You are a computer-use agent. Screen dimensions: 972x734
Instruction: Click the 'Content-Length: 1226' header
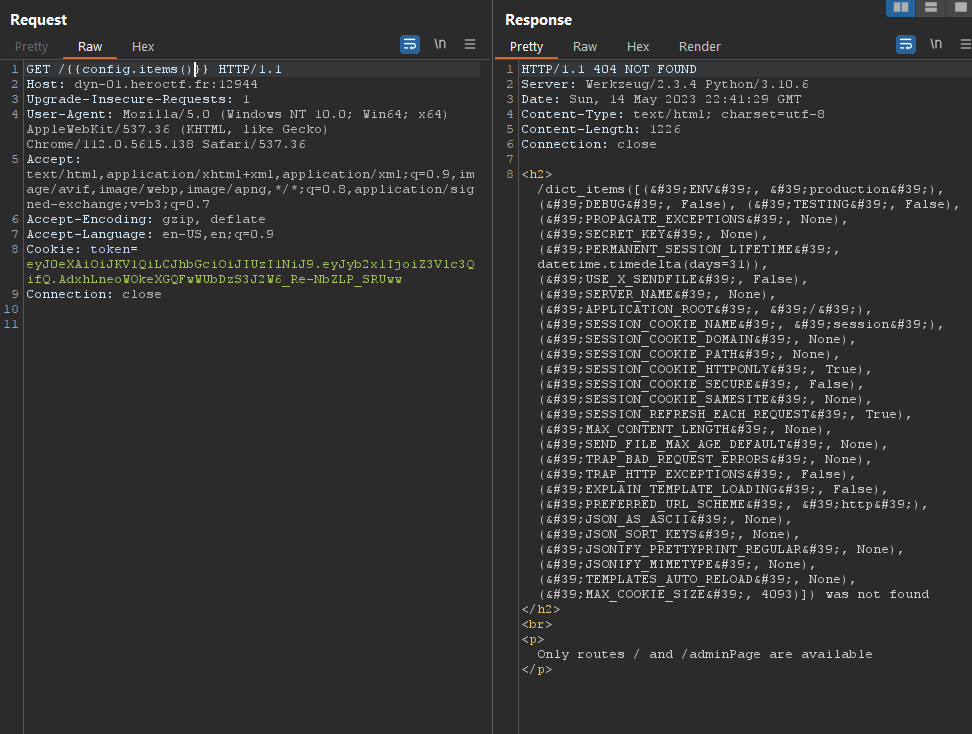click(601, 130)
